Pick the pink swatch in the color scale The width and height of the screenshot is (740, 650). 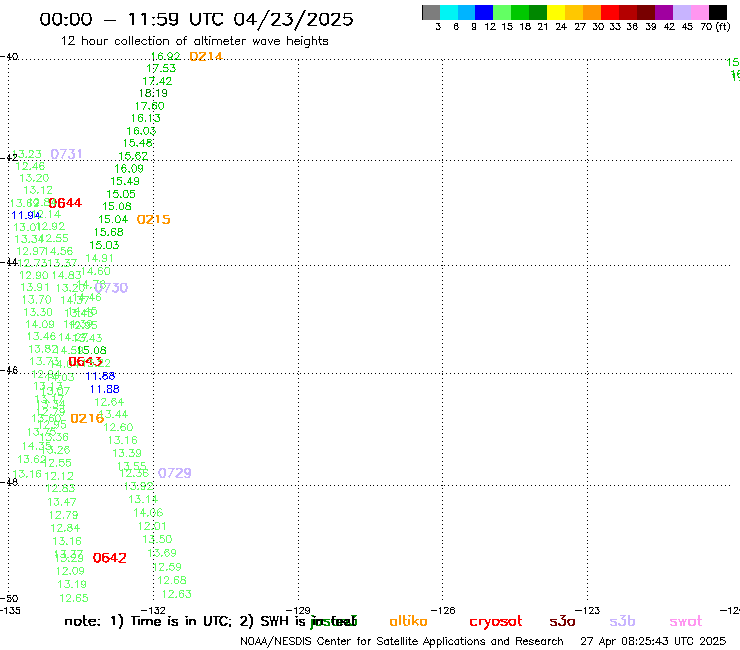click(699, 12)
